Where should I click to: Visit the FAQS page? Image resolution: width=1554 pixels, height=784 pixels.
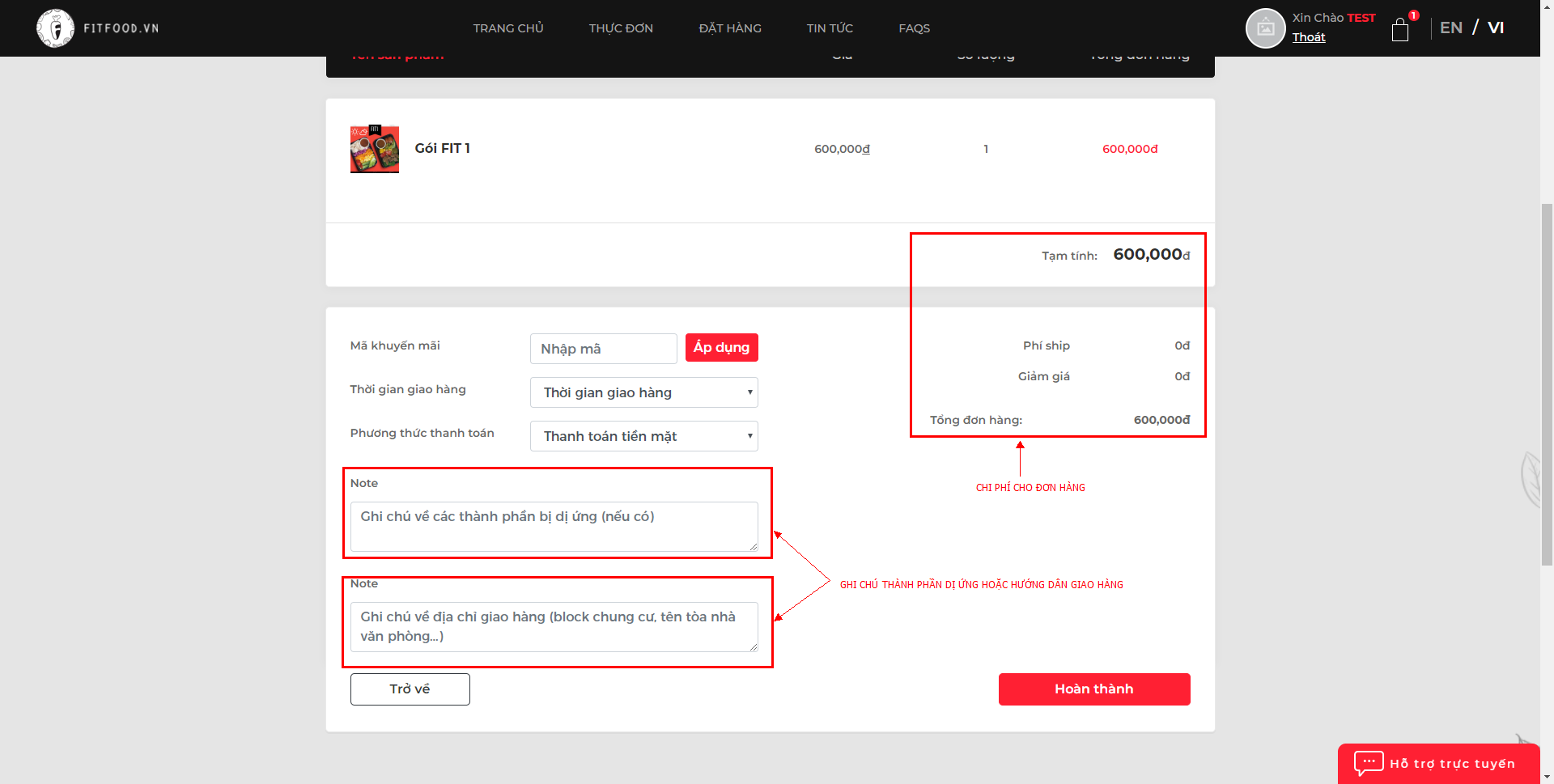coord(914,28)
